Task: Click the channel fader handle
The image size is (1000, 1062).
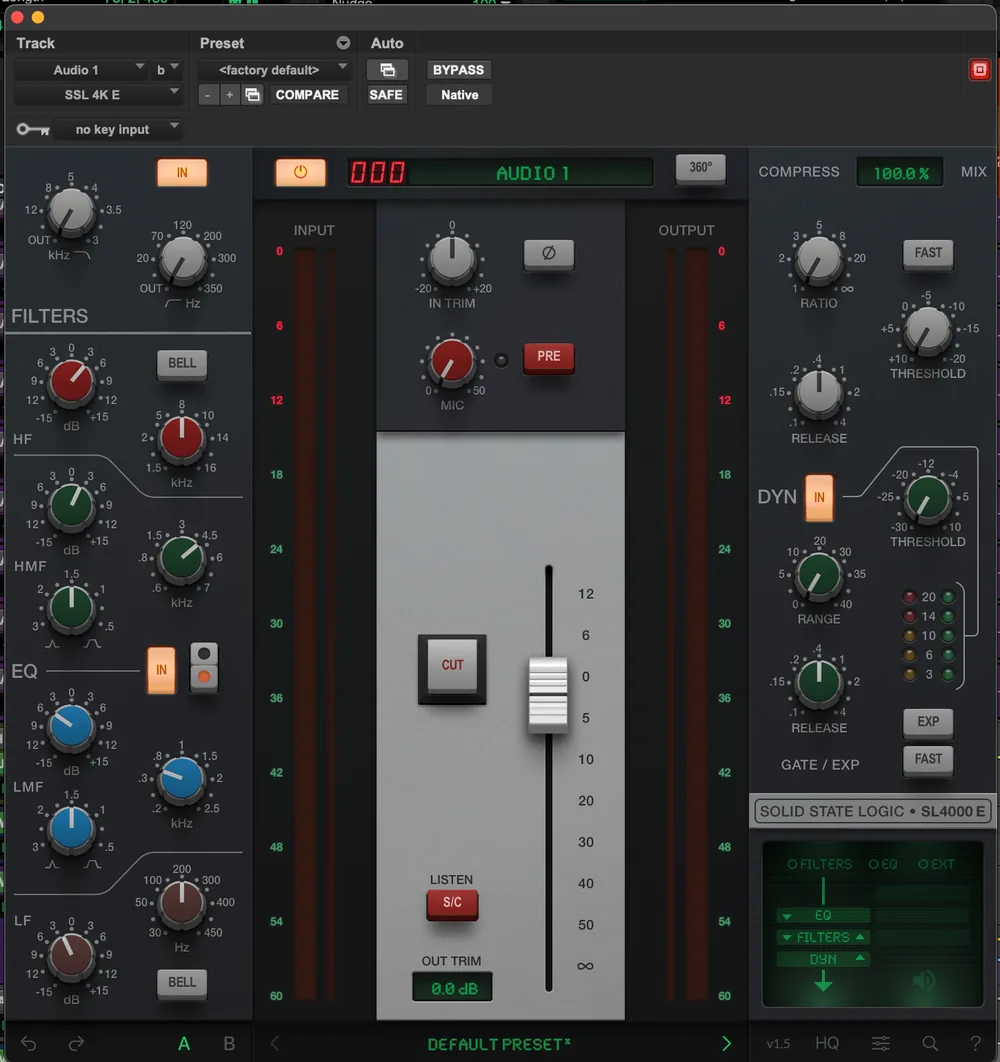Action: pyautogui.click(x=548, y=695)
